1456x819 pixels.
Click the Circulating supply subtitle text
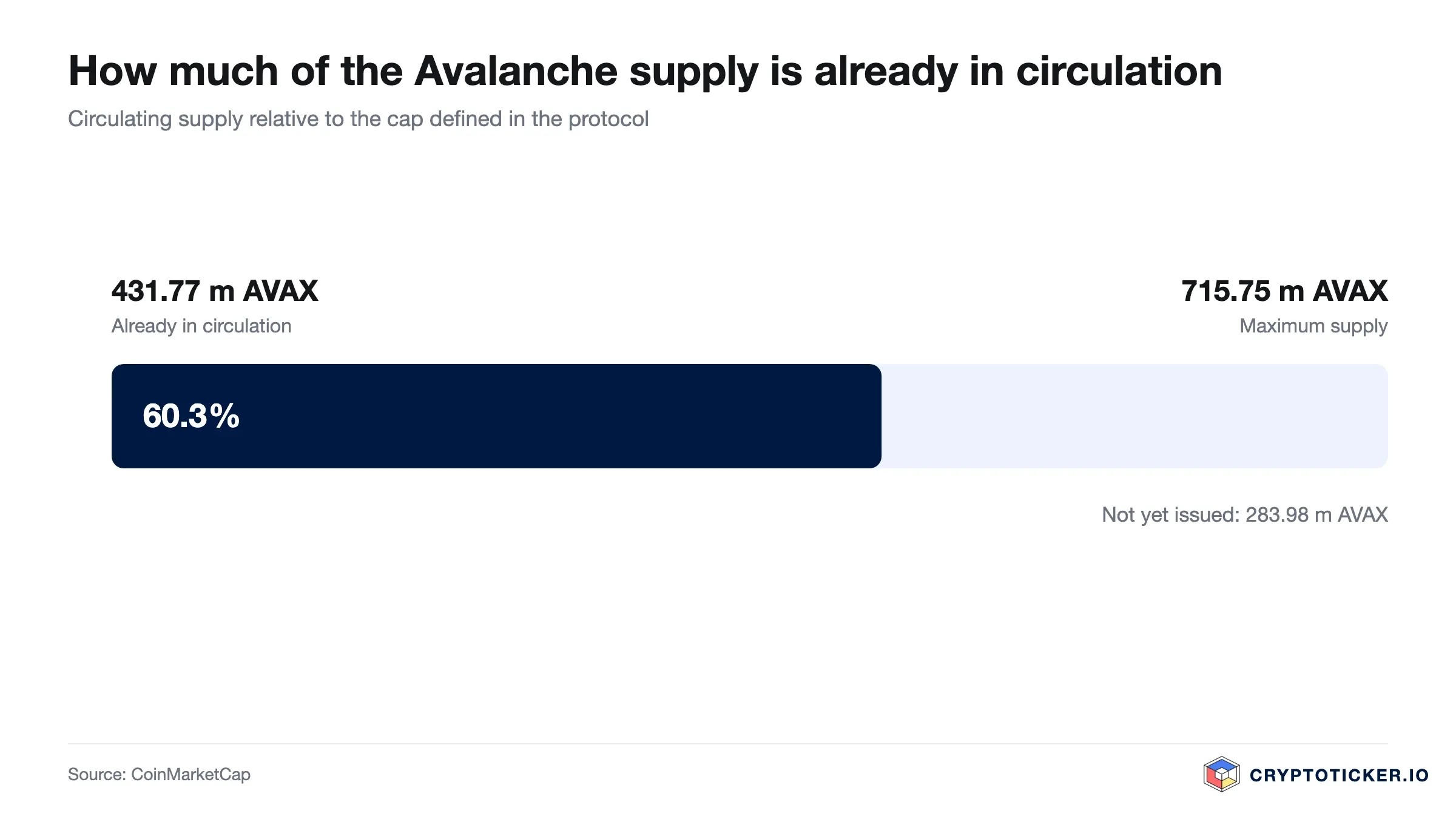click(x=358, y=119)
